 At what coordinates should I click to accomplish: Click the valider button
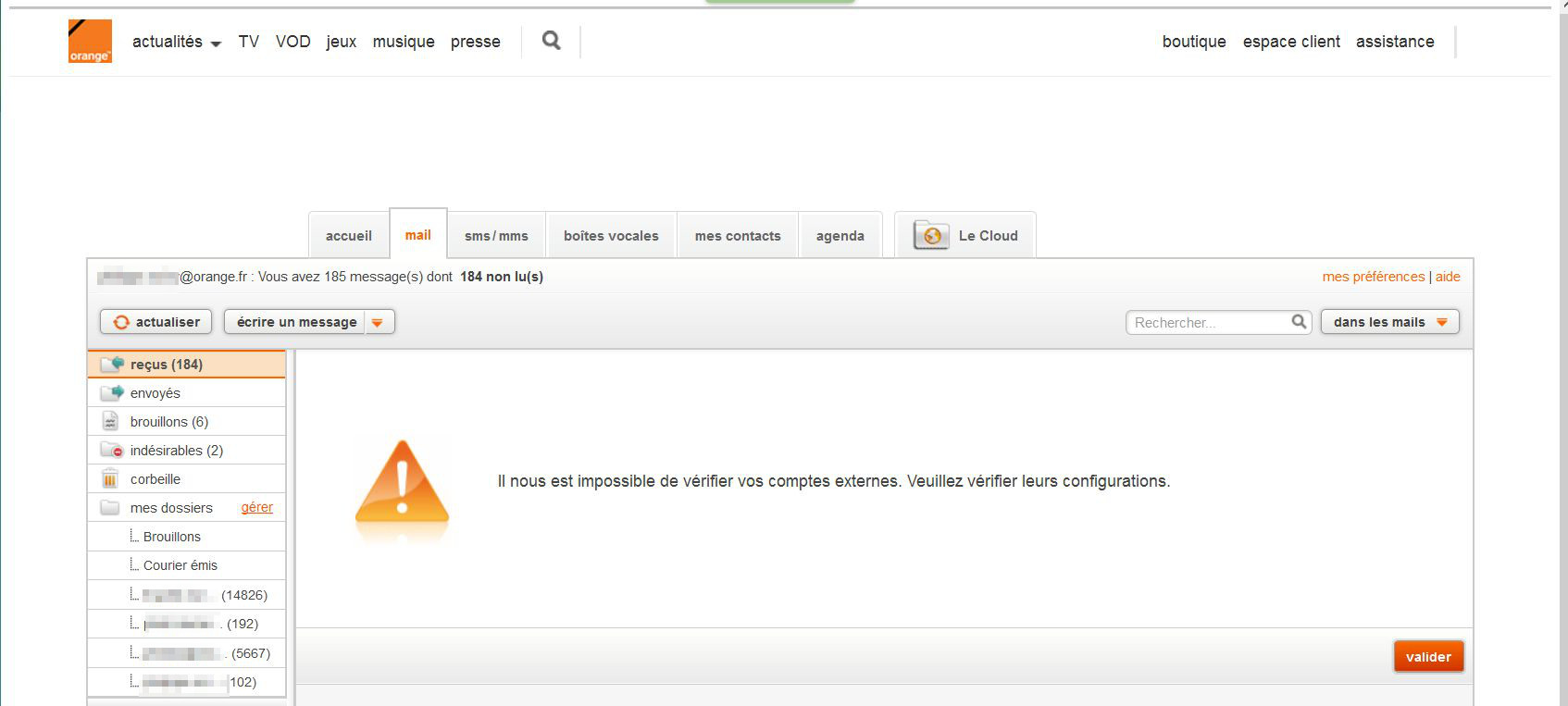(x=1428, y=657)
